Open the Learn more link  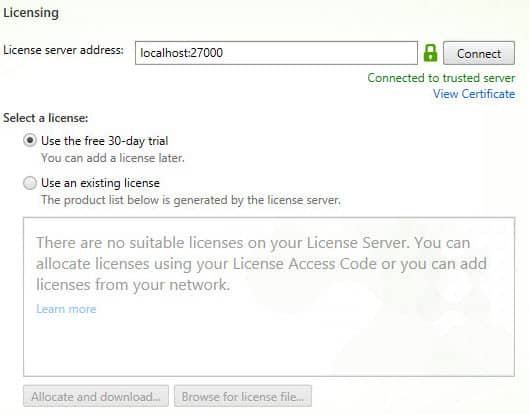tap(66, 309)
